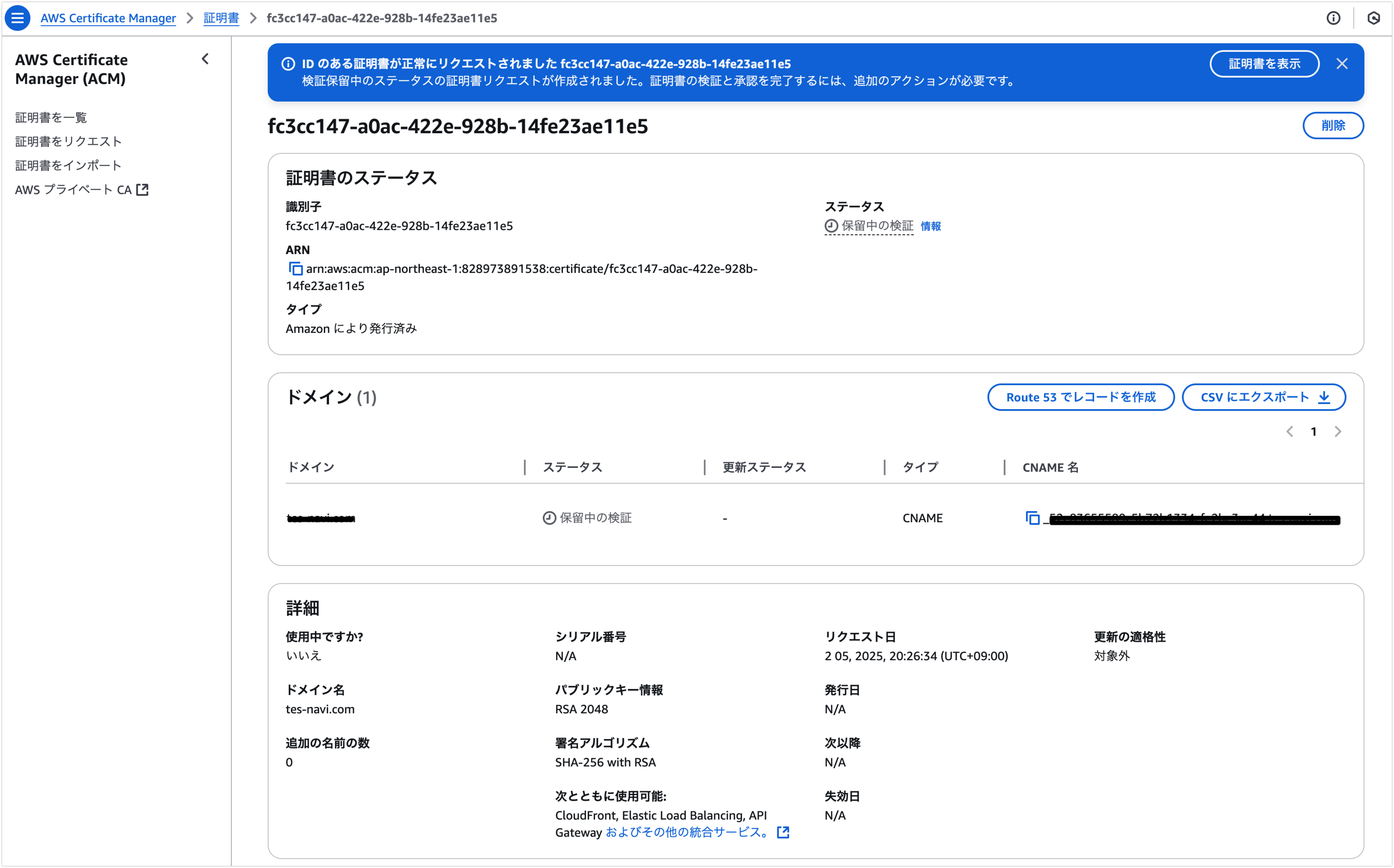
Task: Open 証明書をインポート in sidebar
Action: [x=68, y=165]
